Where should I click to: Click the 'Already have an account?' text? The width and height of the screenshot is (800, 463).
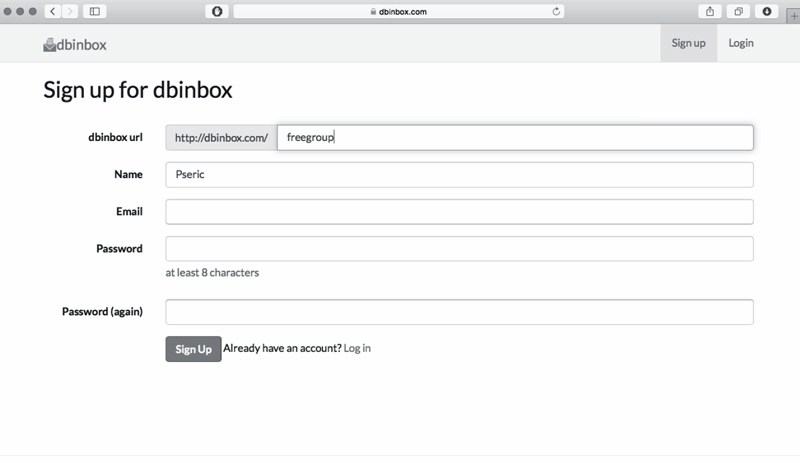(282, 348)
